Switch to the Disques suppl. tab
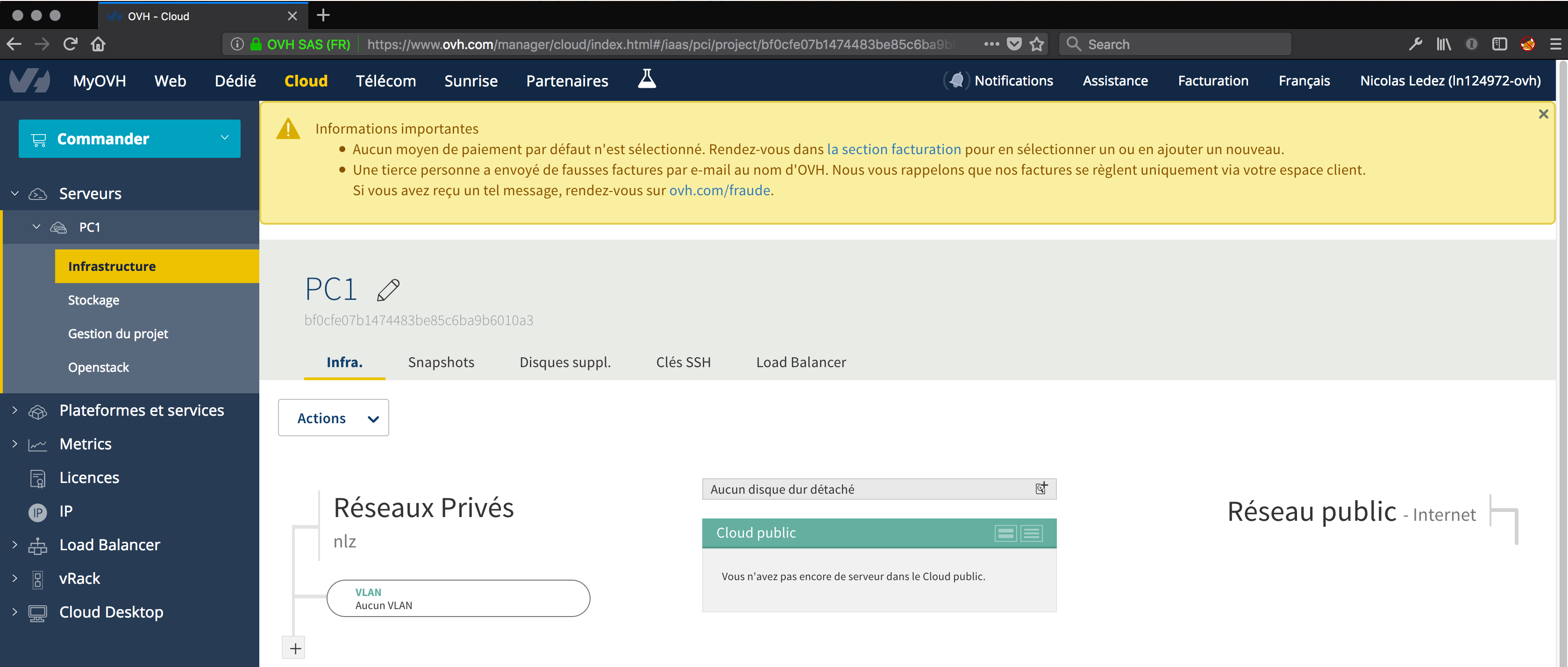The height and width of the screenshot is (667, 1568). [x=565, y=362]
